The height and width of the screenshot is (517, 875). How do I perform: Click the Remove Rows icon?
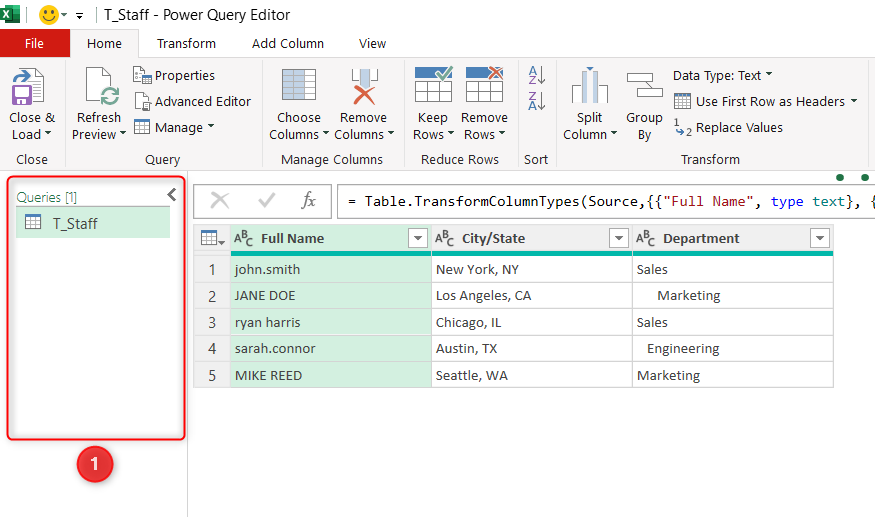click(x=484, y=84)
